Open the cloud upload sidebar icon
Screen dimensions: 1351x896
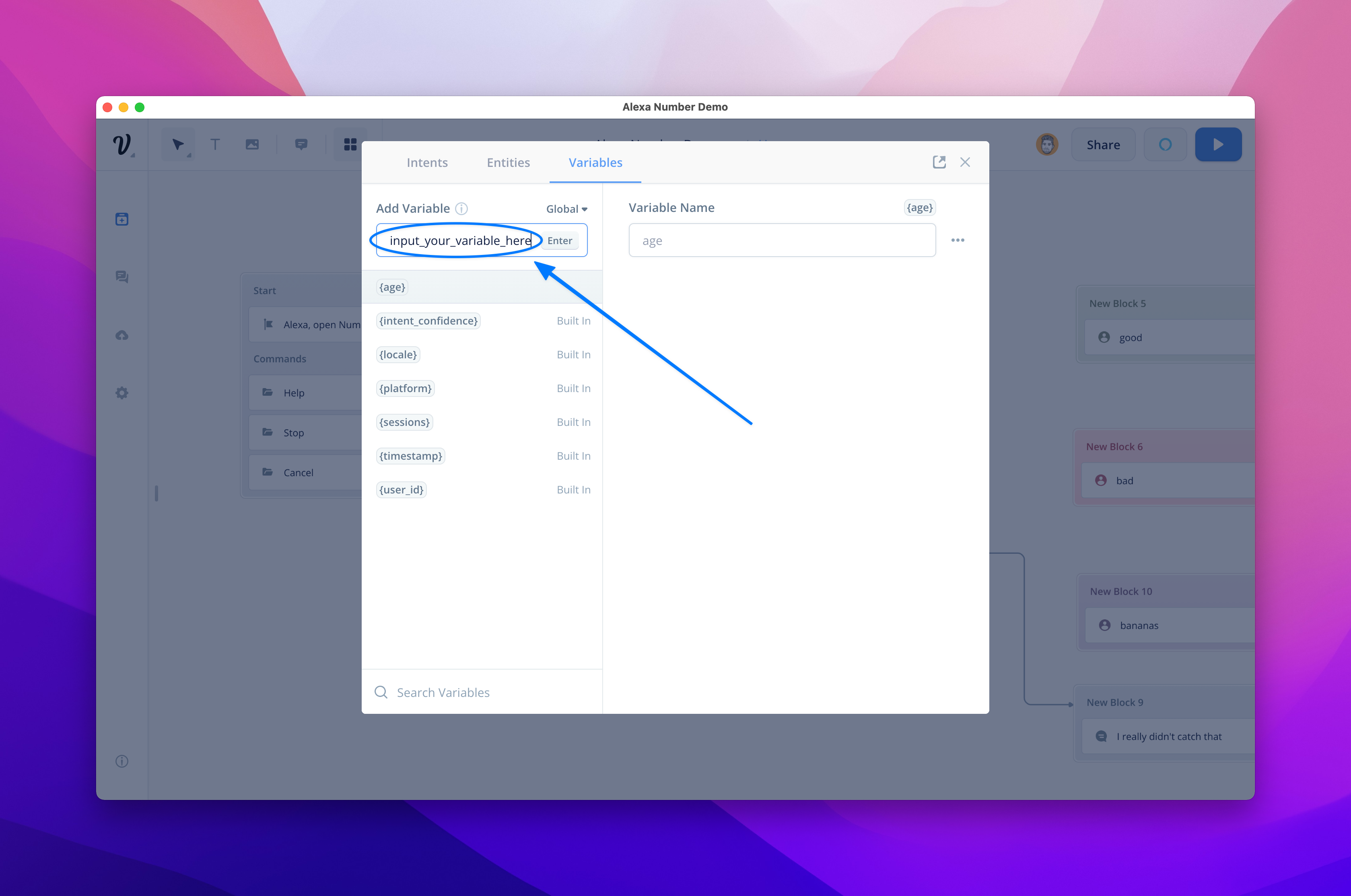tap(122, 335)
